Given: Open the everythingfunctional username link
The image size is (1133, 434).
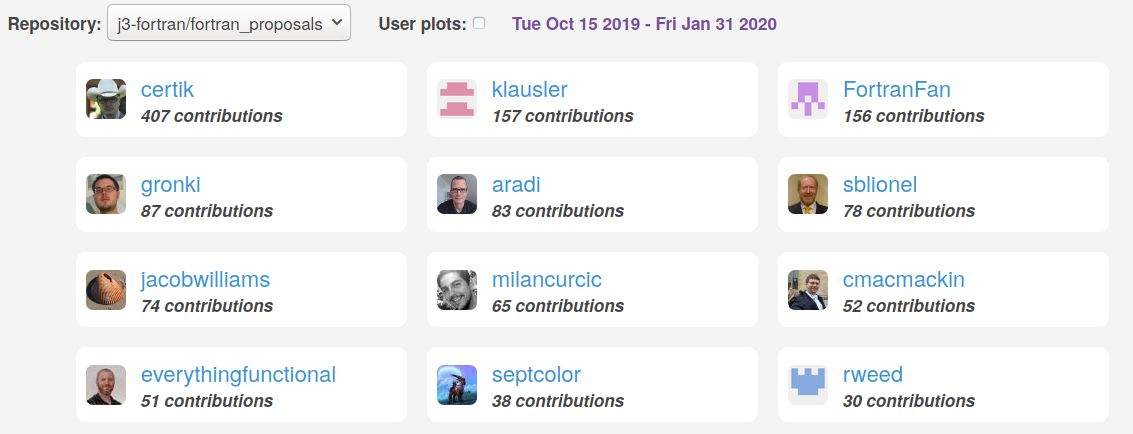Looking at the screenshot, I should click(238, 375).
